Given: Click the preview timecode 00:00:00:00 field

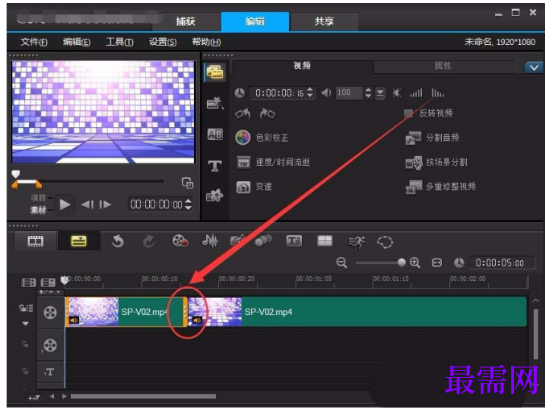Looking at the screenshot, I should click(x=156, y=205).
